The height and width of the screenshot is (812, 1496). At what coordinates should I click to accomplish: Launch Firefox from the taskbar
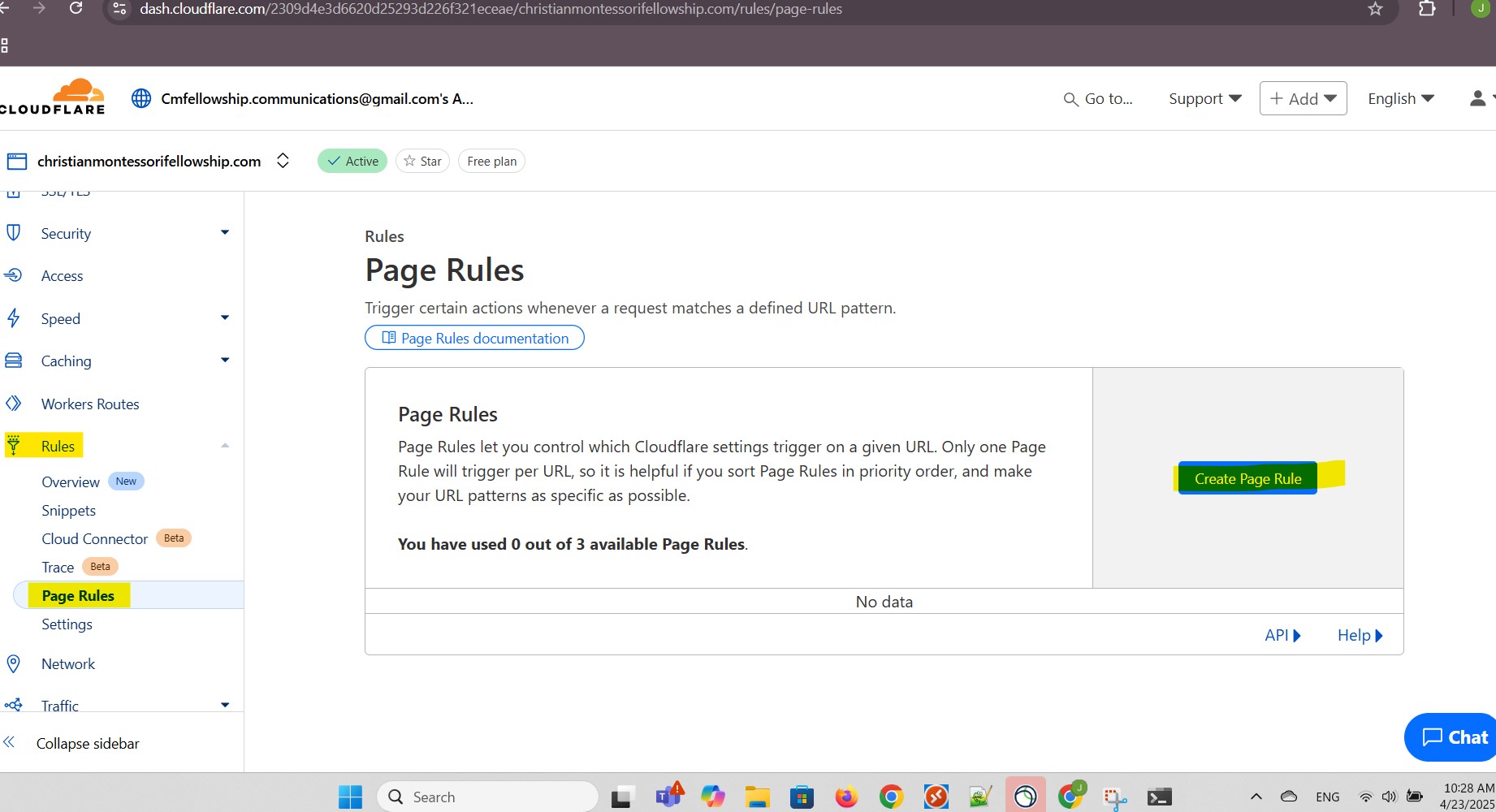point(846,797)
